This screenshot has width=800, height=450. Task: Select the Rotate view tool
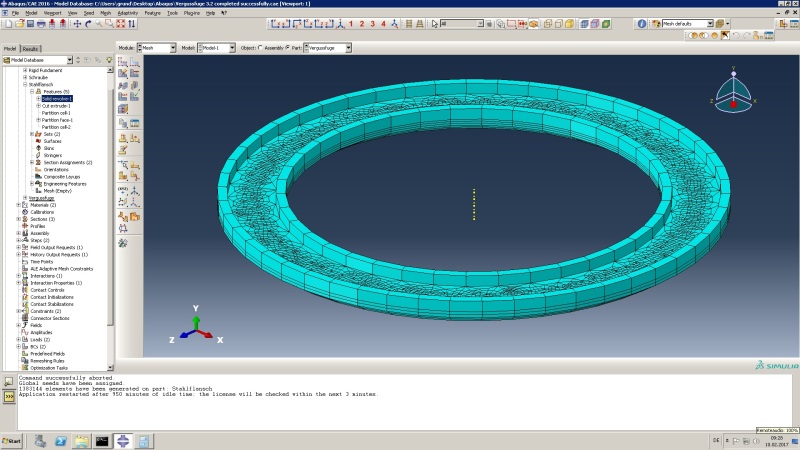88,24
